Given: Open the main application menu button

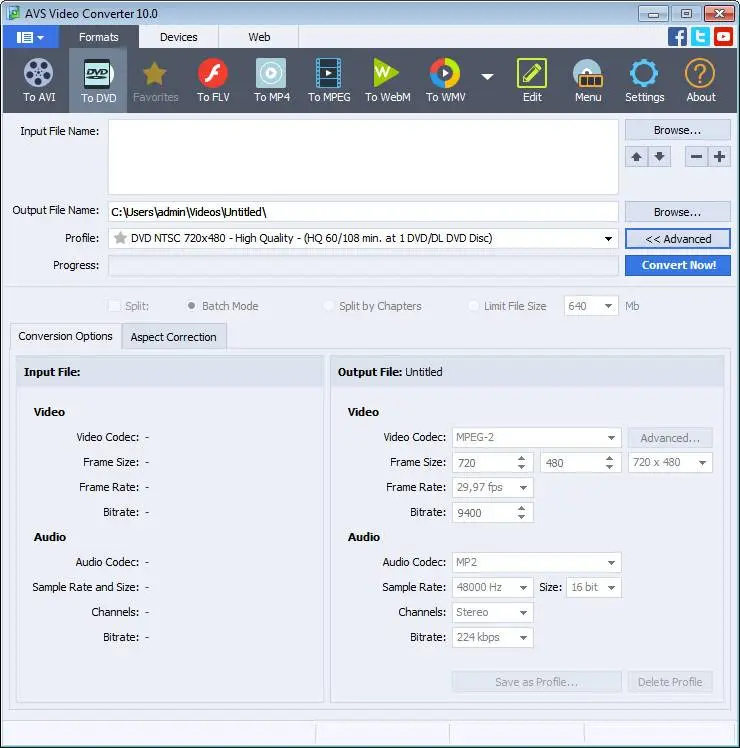Looking at the screenshot, I should (31, 37).
